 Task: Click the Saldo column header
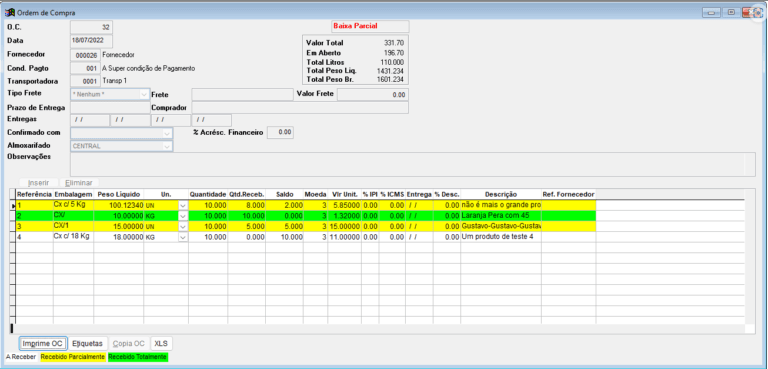(285, 195)
